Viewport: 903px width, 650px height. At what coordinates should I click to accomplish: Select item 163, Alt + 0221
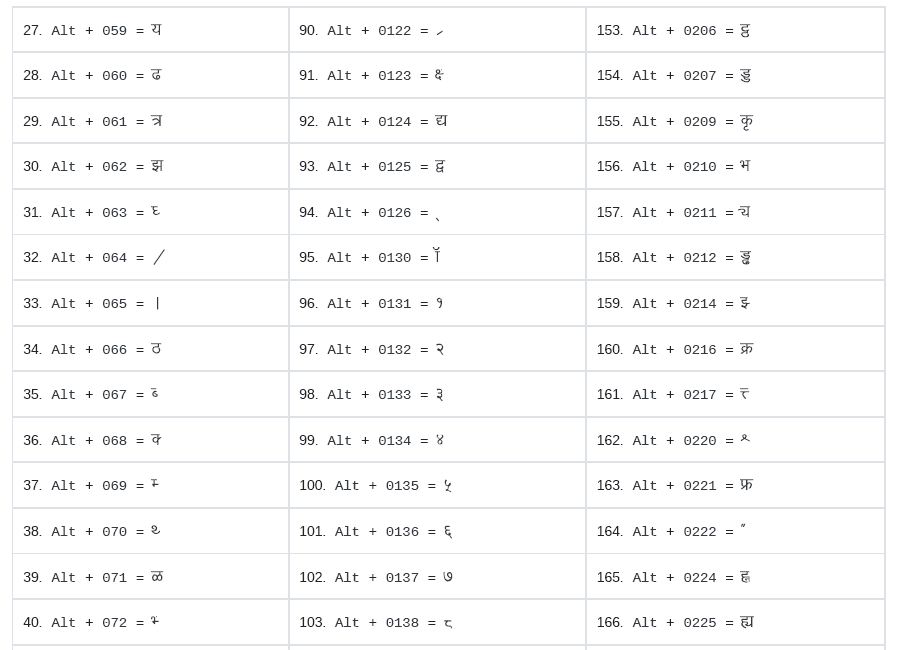click(735, 485)
